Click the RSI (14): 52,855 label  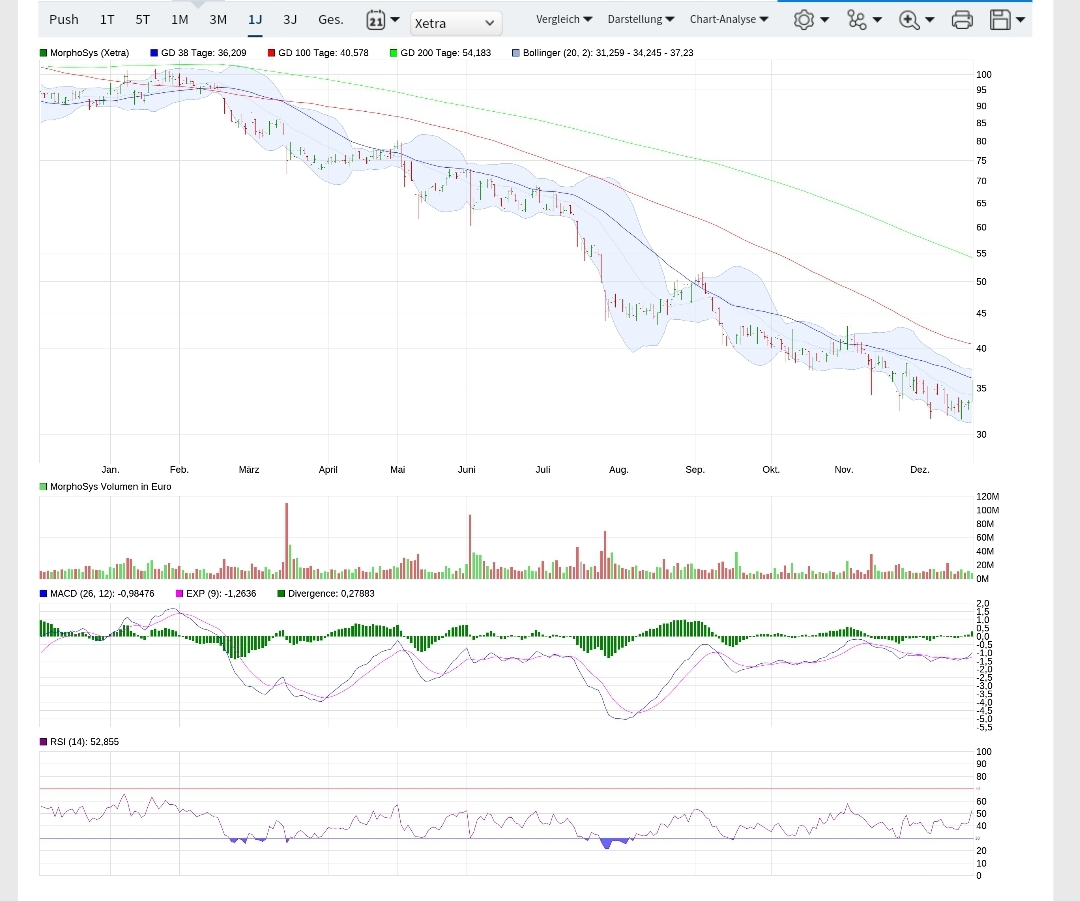point(85,741)
